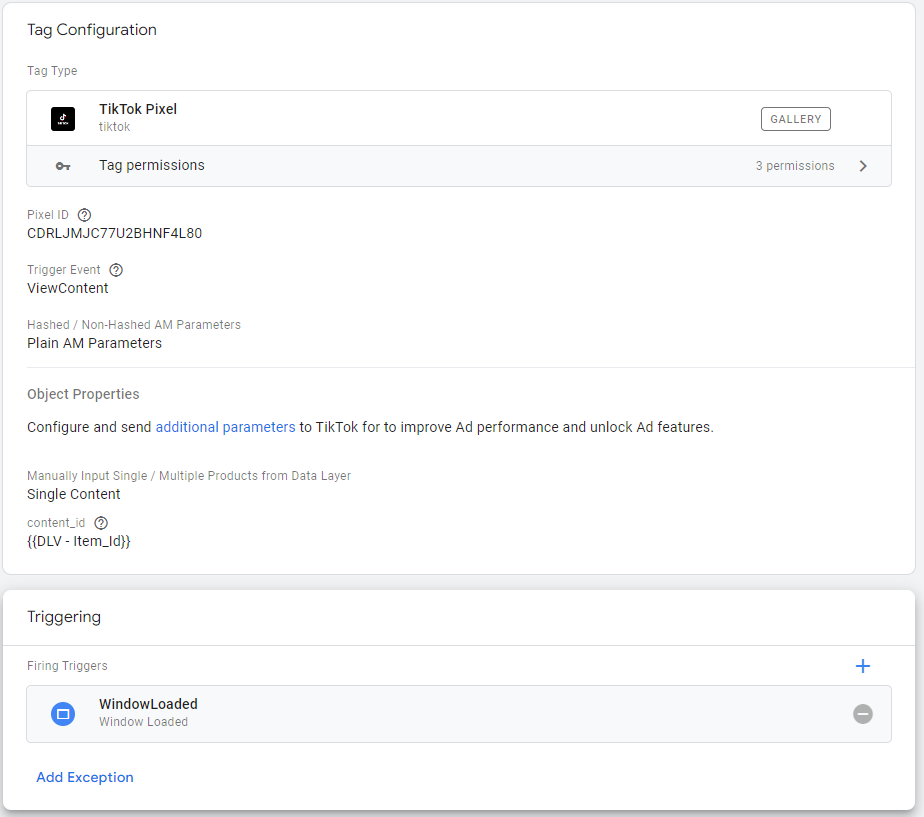Add a firing trigger with the plus icon
This screenshot has height=817, width=924.
[862, 665]
